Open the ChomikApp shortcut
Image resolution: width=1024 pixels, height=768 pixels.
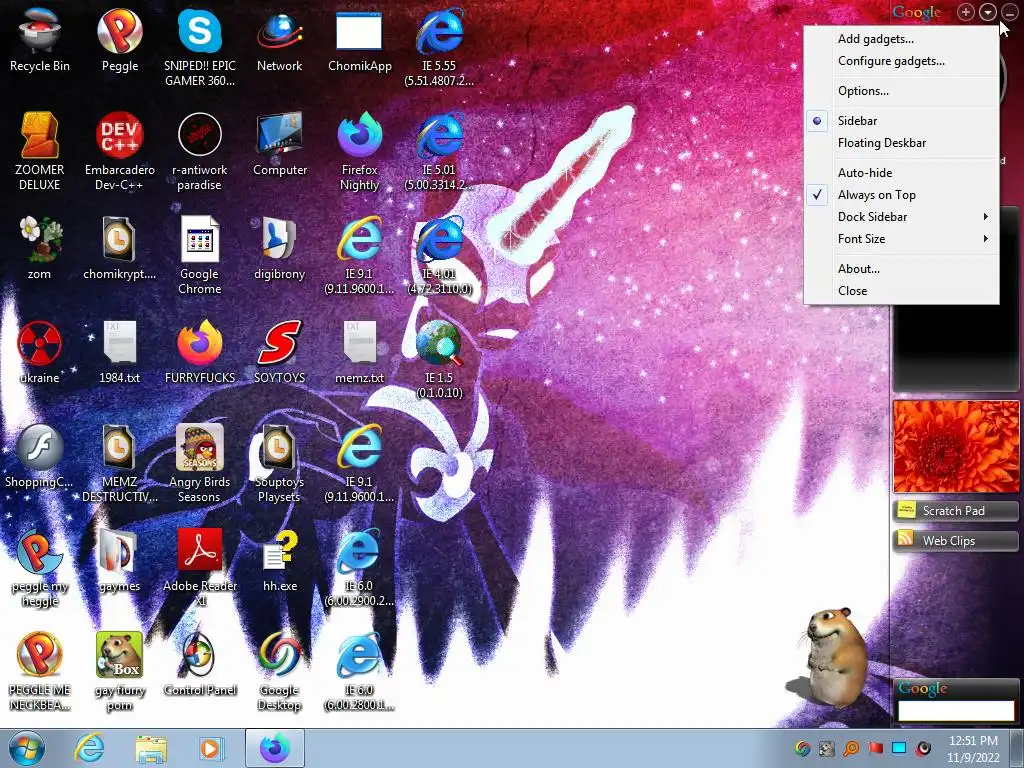[359, 39]
